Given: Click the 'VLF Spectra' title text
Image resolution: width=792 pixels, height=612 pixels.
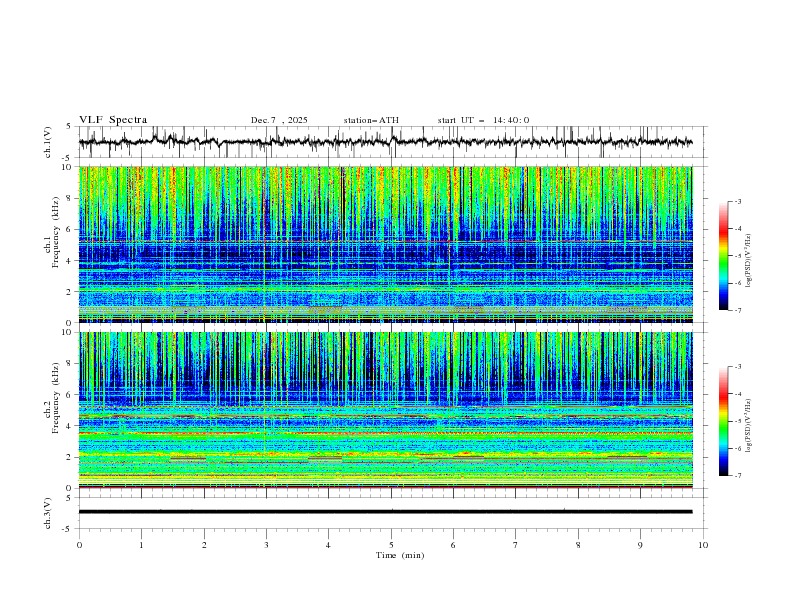Looking at the screenshot, I should pos(113,120).
